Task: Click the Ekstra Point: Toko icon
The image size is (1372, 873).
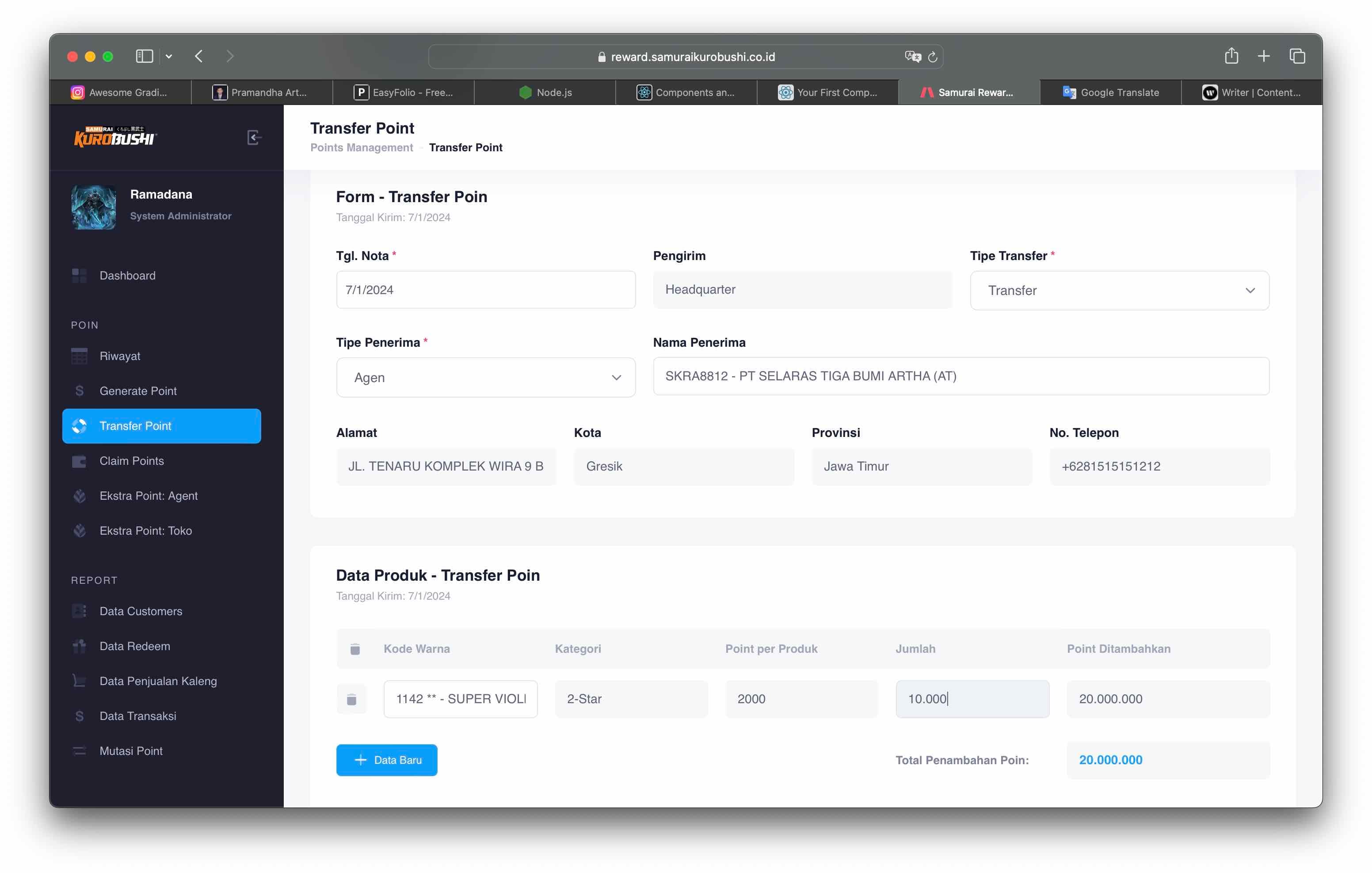Action: (x=79, y=530)
